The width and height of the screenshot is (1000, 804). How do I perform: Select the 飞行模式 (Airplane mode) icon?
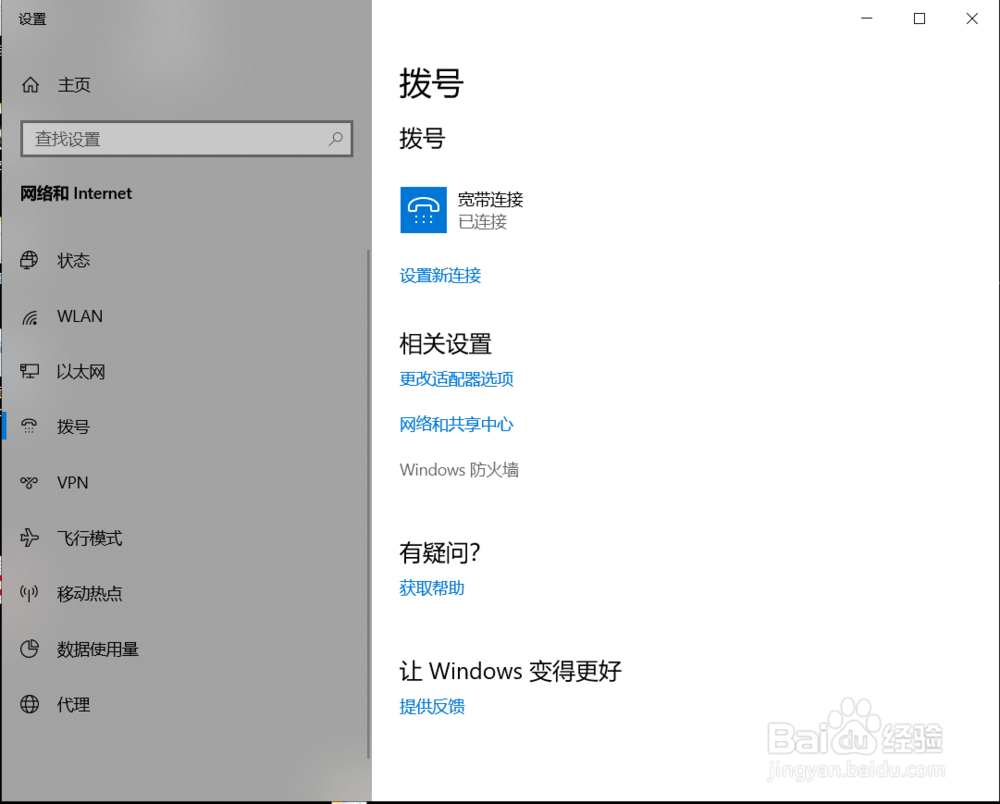tap(30, 538)
